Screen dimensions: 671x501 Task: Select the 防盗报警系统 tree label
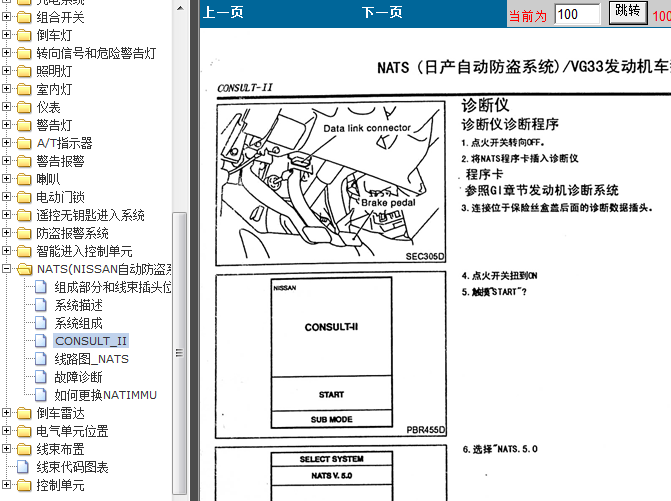tap(72, 233)
